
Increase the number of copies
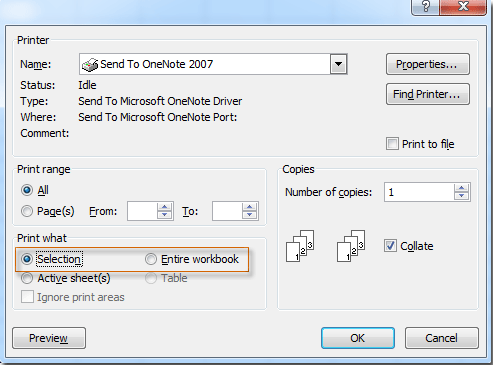pyautogui.click(x=462, y=188)
